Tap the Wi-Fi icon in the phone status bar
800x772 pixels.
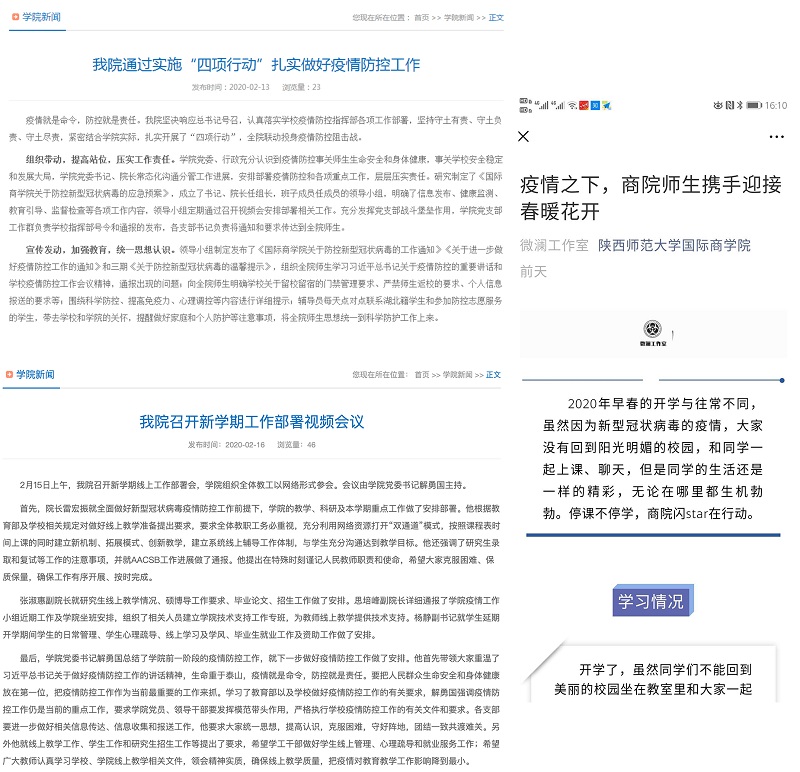coord(571,105)
